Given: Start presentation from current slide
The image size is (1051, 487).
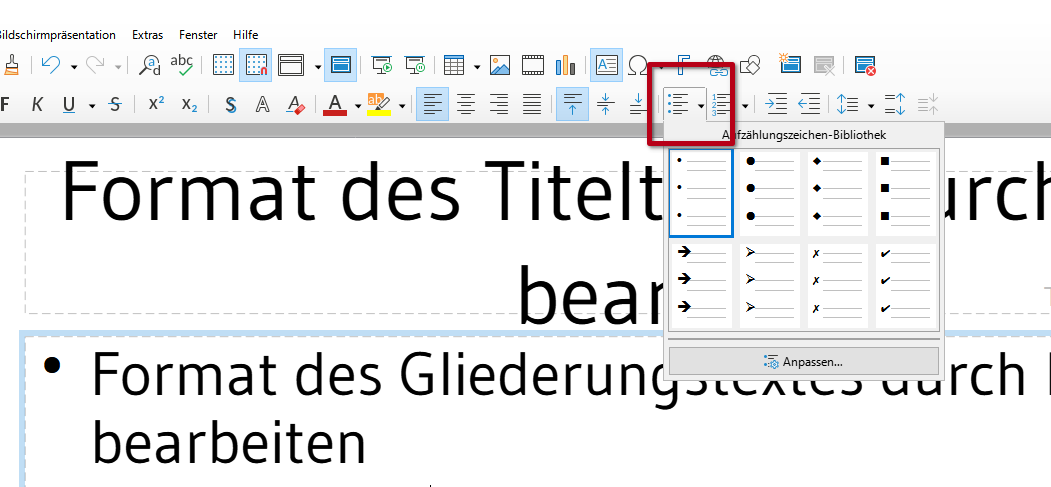Looking at the screenshot, I should pyautogui.click(x=416, y=65).
